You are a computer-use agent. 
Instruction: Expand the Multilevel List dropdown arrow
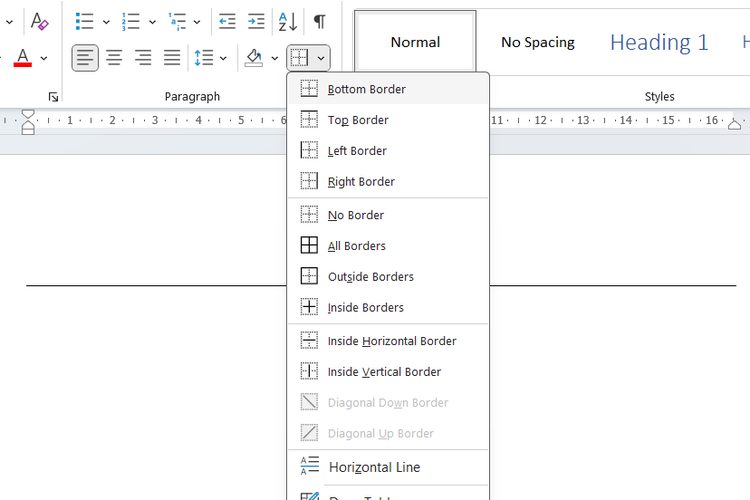click(x=197, y=22)
